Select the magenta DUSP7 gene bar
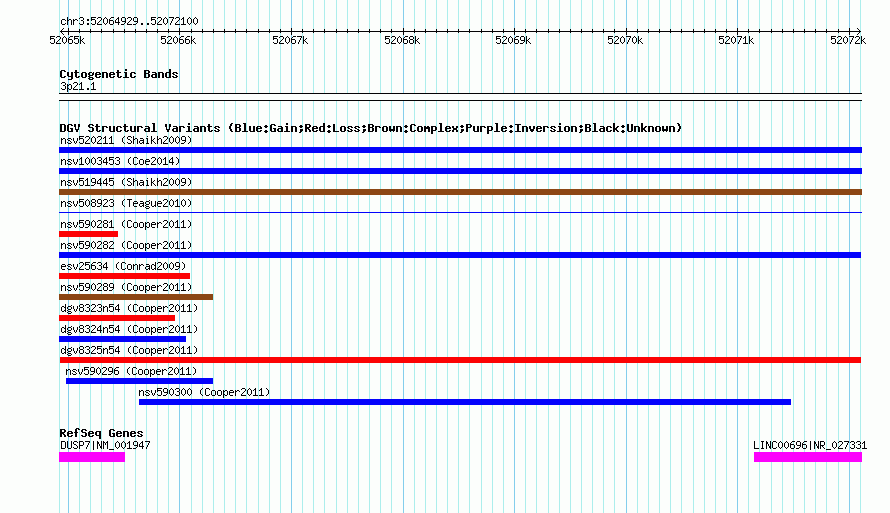890x513 pixels. 92,457
